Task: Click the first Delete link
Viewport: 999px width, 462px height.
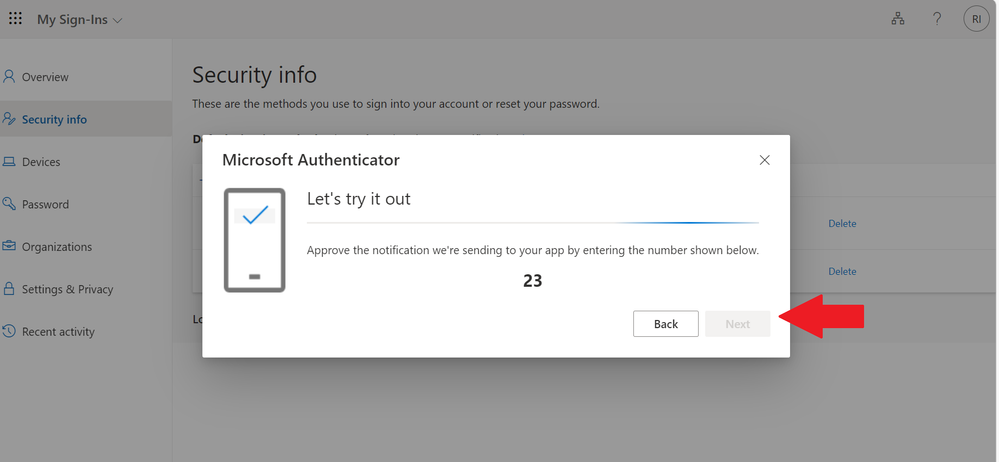Action: [842, 224]
